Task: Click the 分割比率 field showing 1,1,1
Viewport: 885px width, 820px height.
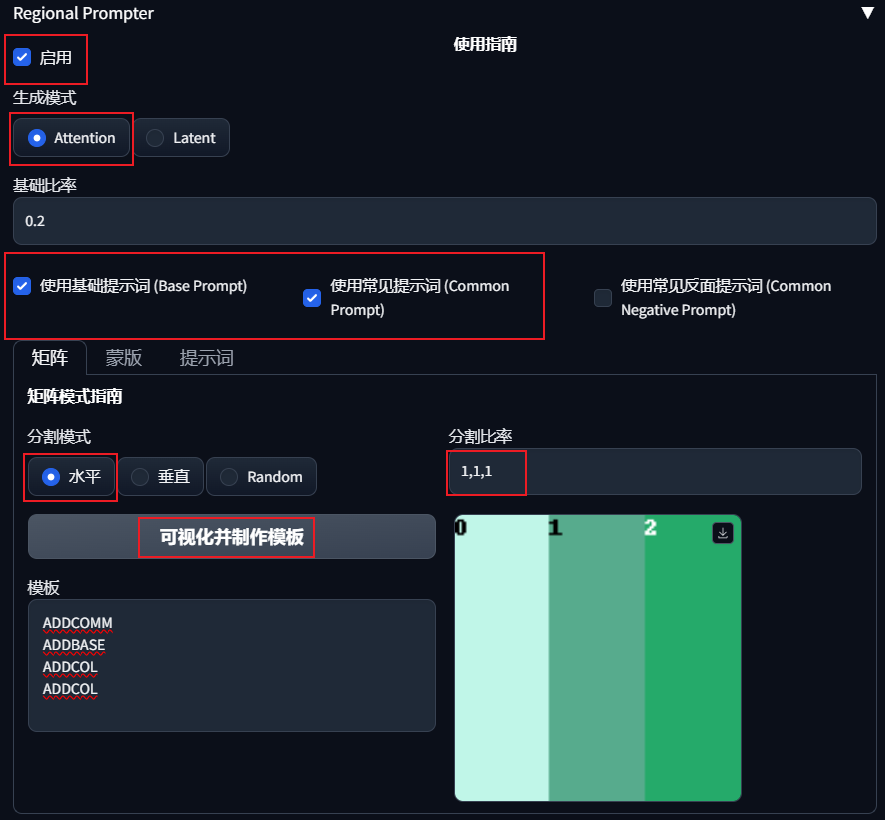Action: [486, 471]
